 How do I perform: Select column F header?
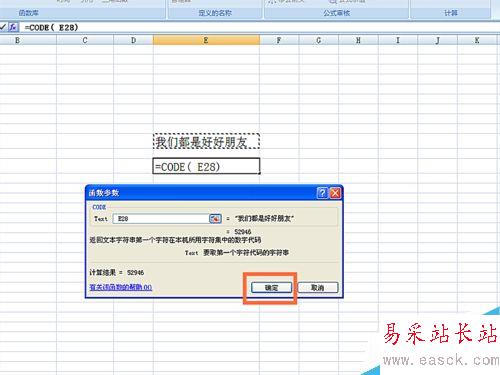(279, 40)
